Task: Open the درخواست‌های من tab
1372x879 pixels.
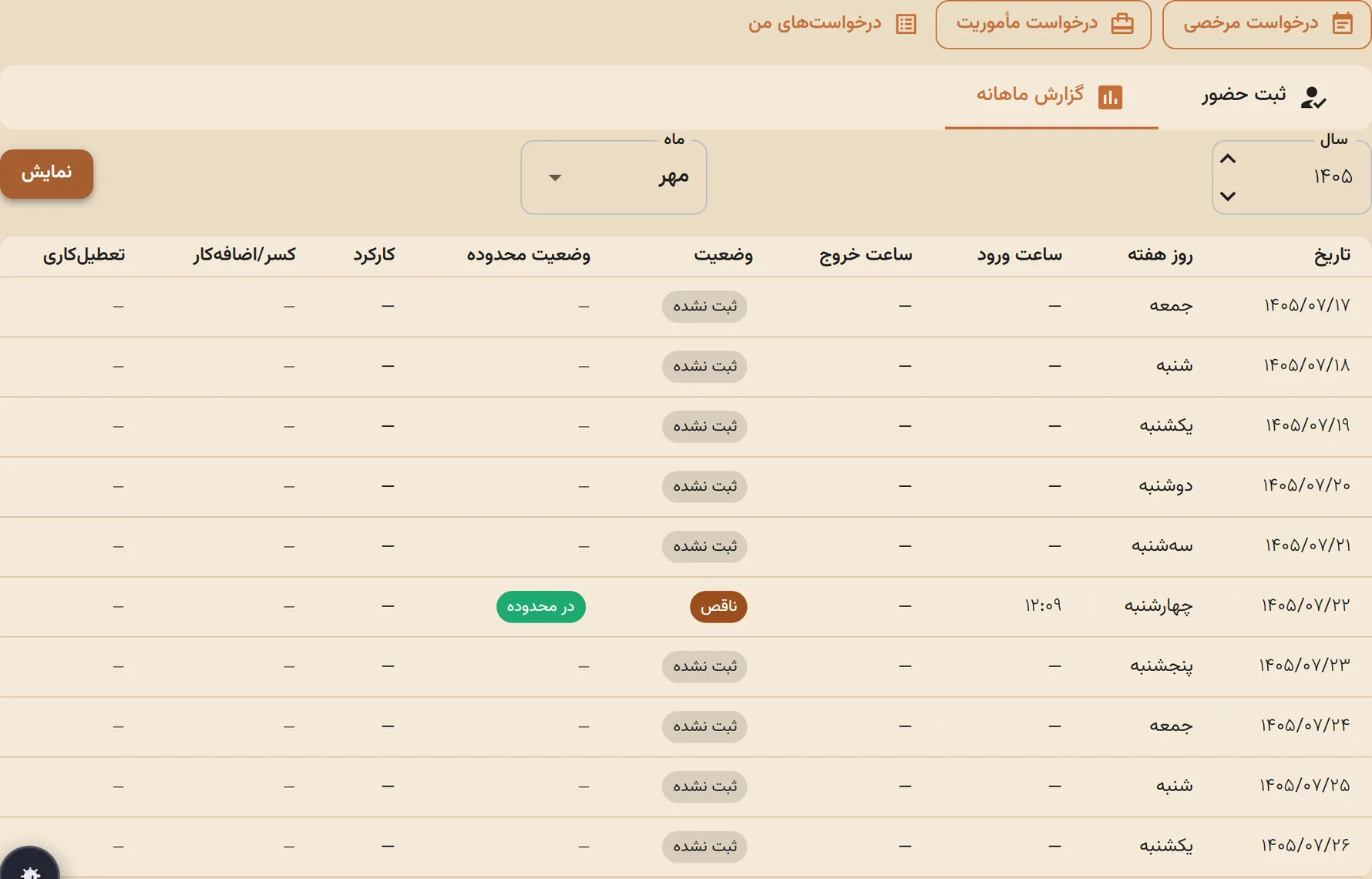Action: point(832,24)
